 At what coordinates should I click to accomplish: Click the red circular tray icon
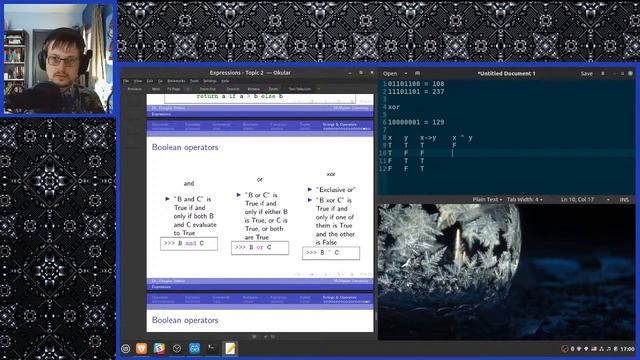coord(564,349)
